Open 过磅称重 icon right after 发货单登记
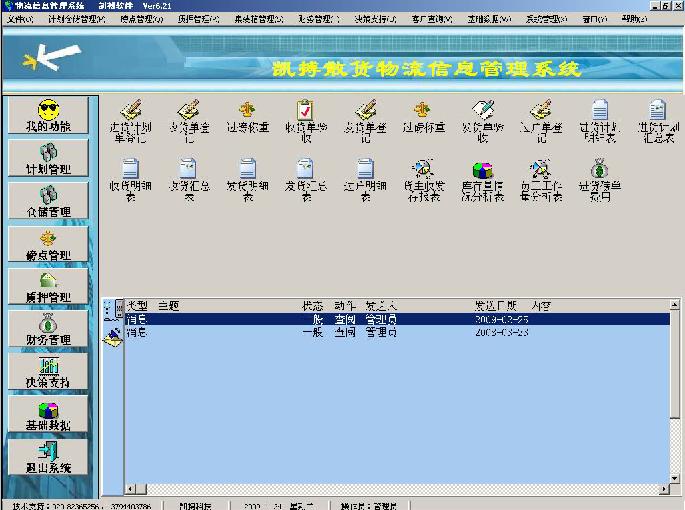685x510 pixels. pyautogui.click(x=424, y=117)
